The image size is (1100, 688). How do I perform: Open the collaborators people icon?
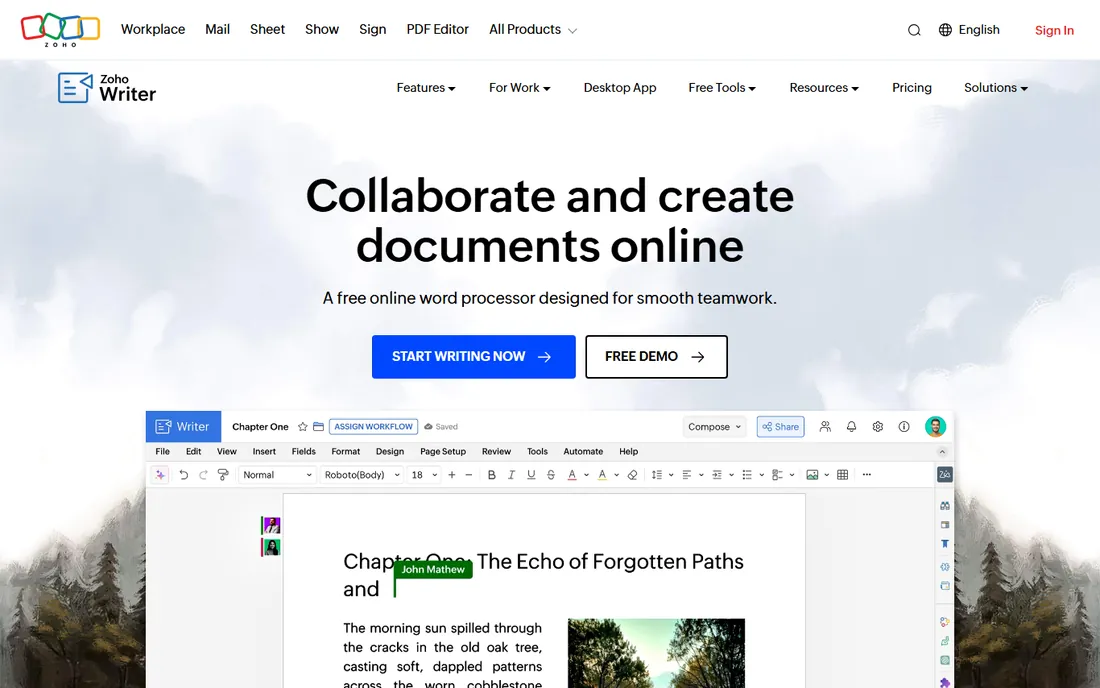(825, 426)
